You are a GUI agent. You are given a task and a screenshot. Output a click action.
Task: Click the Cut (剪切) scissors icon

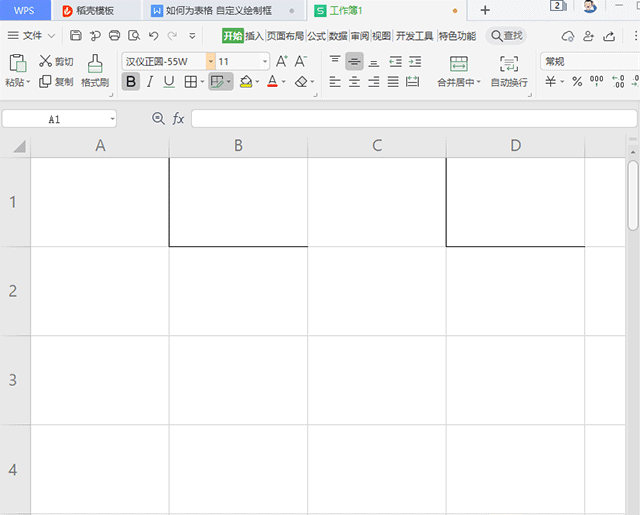pyautogui.click(x=45, y=62)
